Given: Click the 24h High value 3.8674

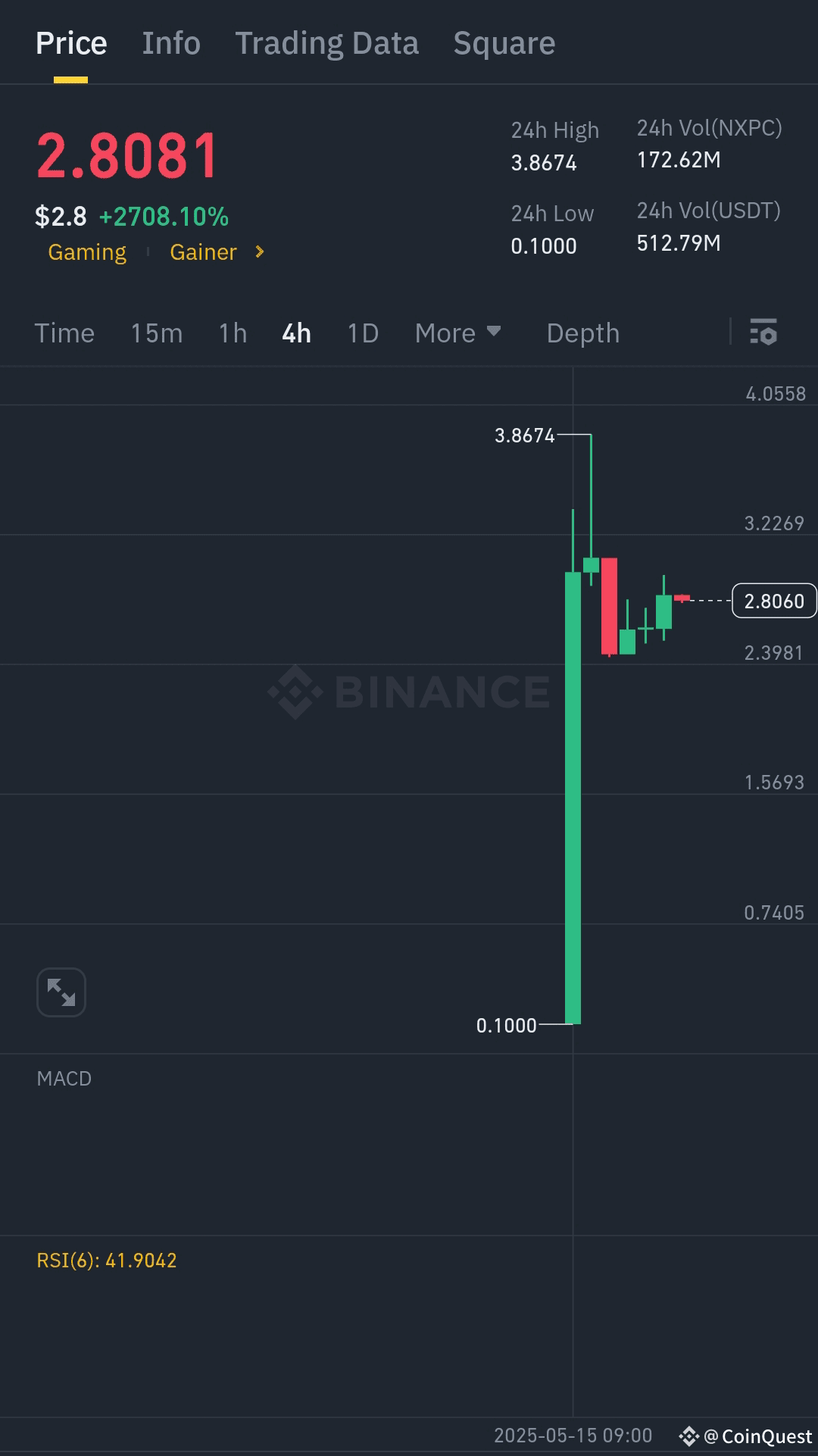Looking at the screenshot, I should pos(544,161).
